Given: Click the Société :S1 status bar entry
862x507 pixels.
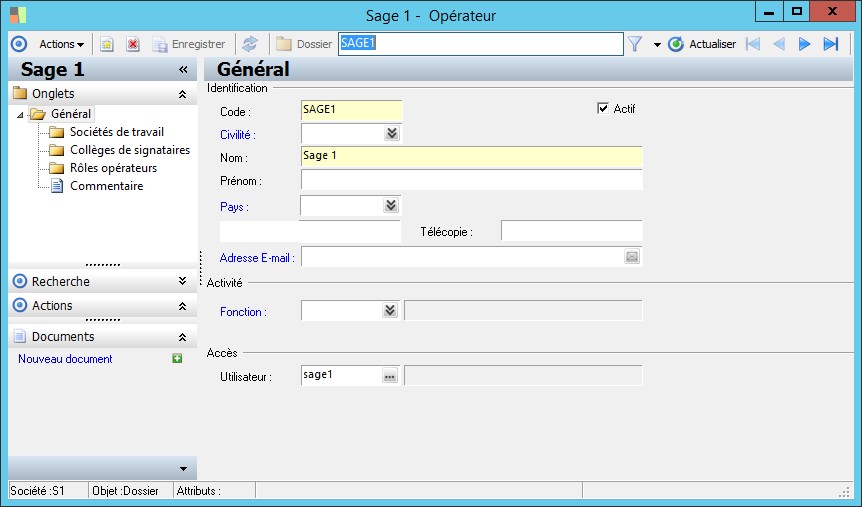Looking at the screenshot, I should (x=37, y=491).
